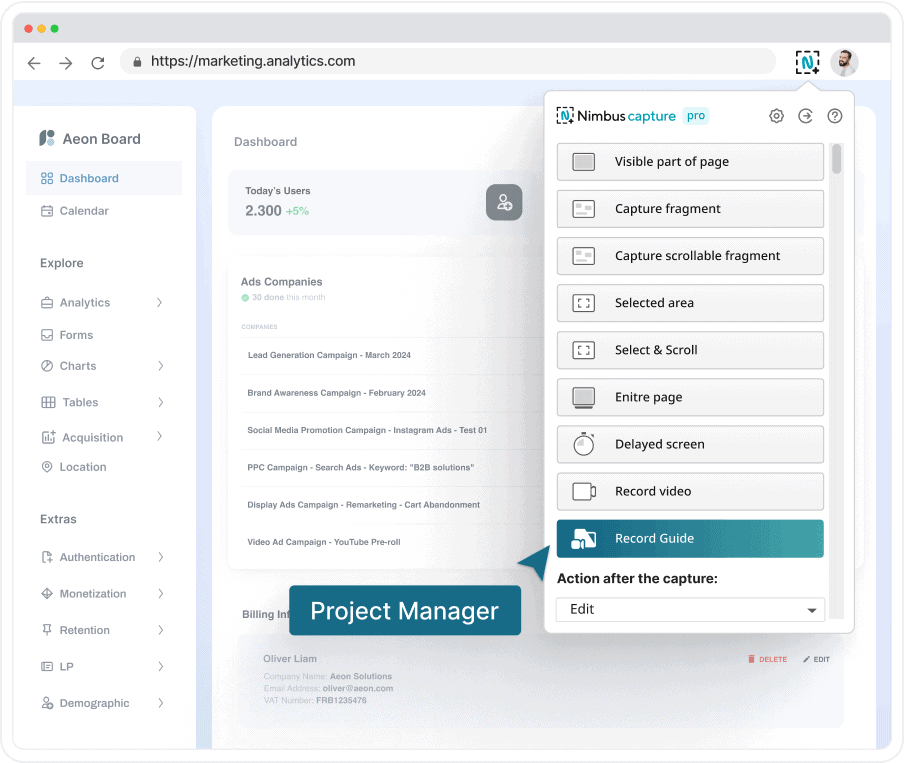Image resolution: width=904 pixels, height=763 pixels.
Task: Expand the Authentication submenu chevron
Action: [161, 557]
